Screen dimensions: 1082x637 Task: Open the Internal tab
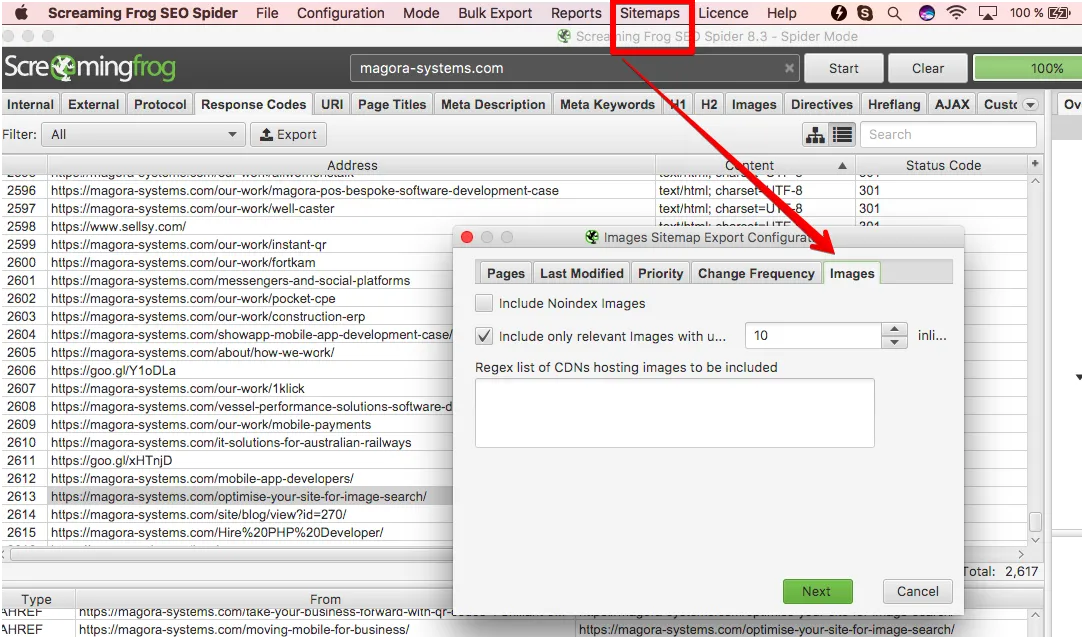click(30, 104)
